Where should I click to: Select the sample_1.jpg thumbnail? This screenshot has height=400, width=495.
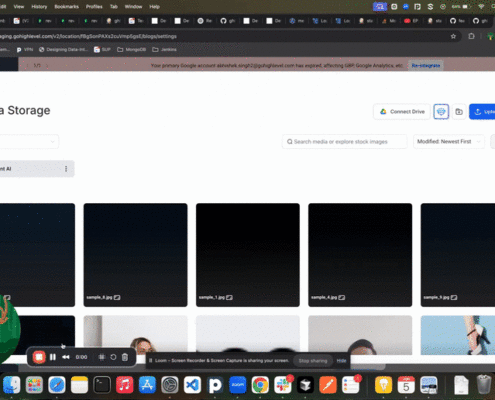[x=248, y=255]
